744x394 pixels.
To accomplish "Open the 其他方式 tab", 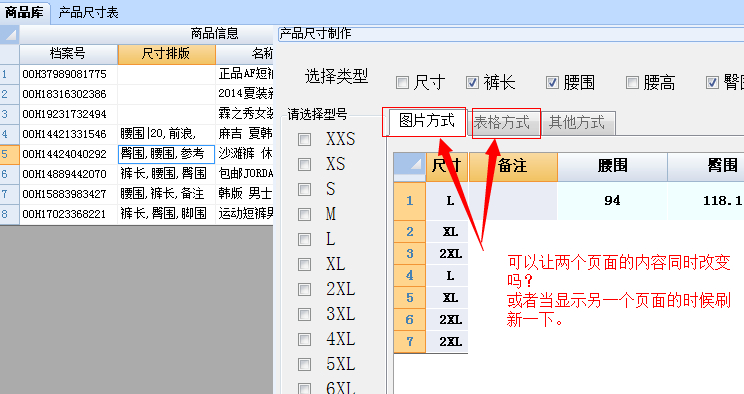I will tap(577, 123).
